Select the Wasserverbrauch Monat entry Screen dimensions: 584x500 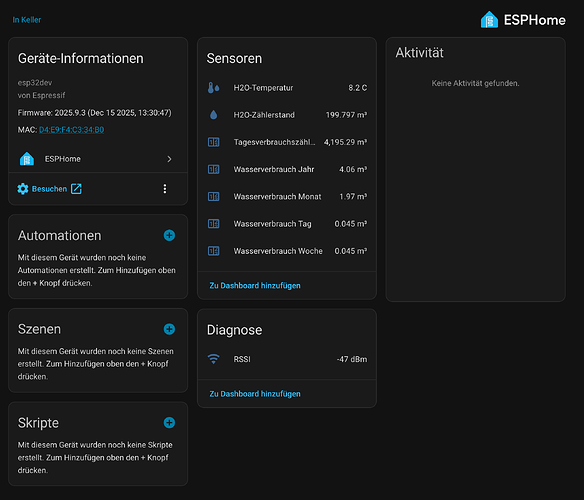pyautogui.click(x=287, y=196)
